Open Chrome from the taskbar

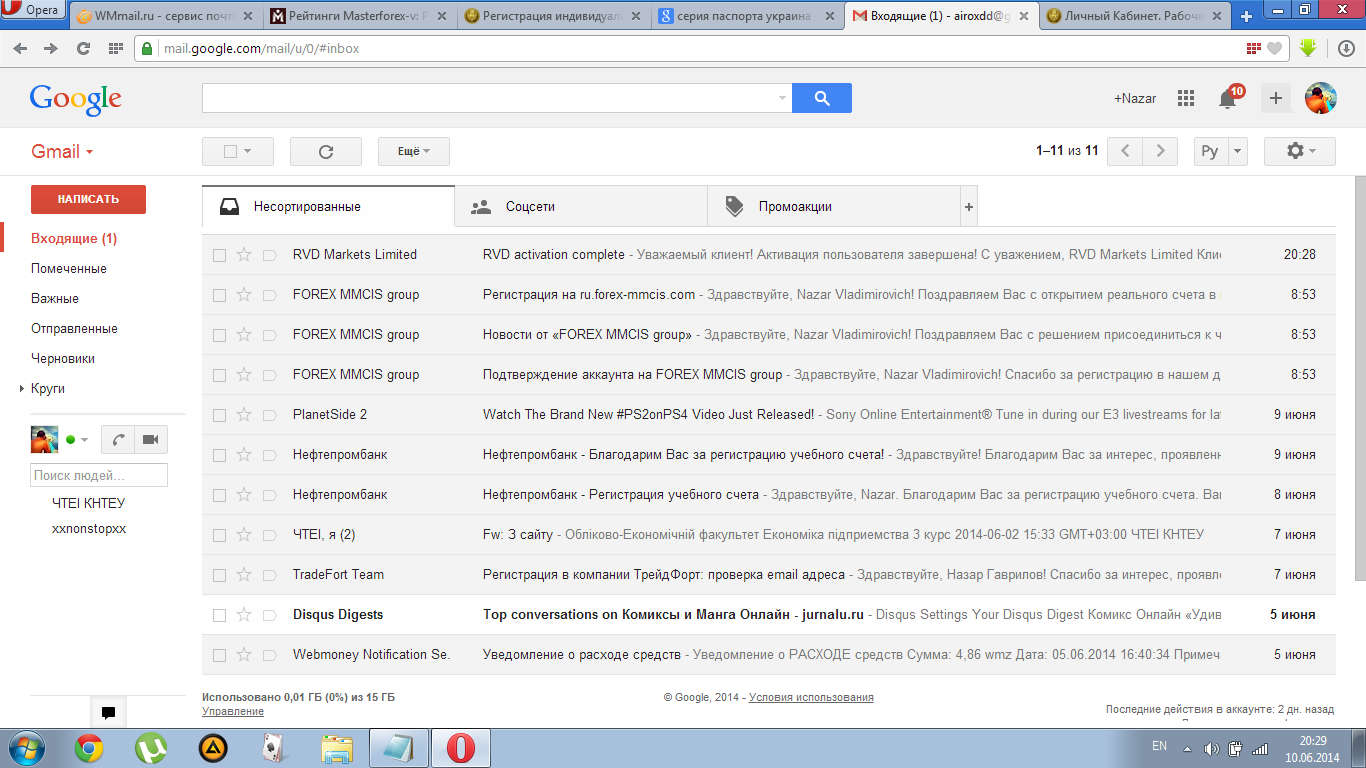pyautogui.click(x=89, y=747)
